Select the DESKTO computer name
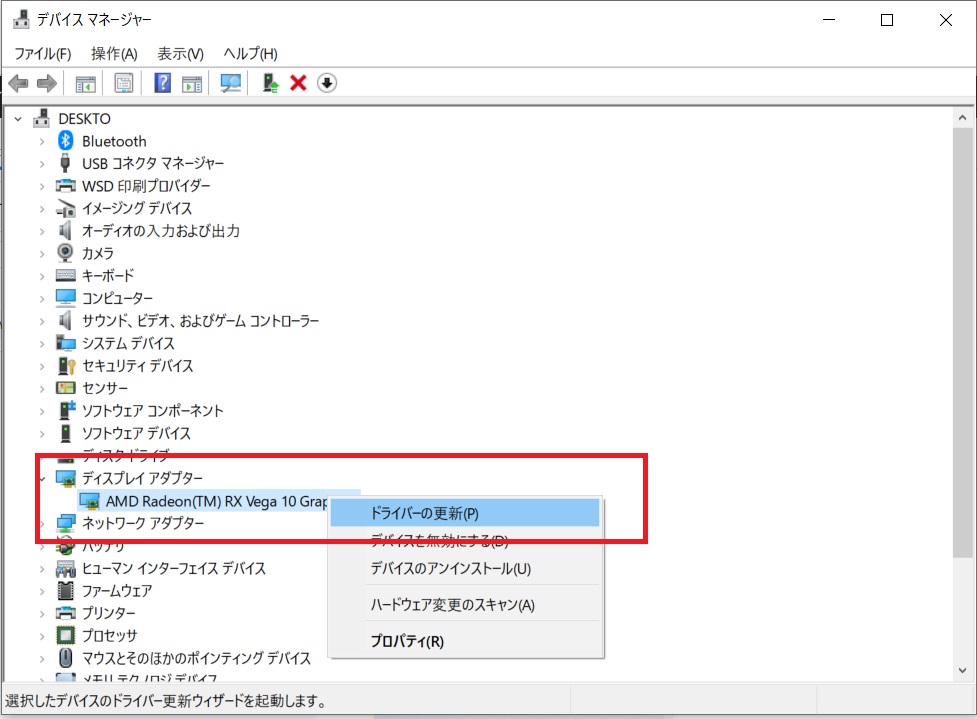Viewport: 977px width, 719px height. (x=84, y=118)
